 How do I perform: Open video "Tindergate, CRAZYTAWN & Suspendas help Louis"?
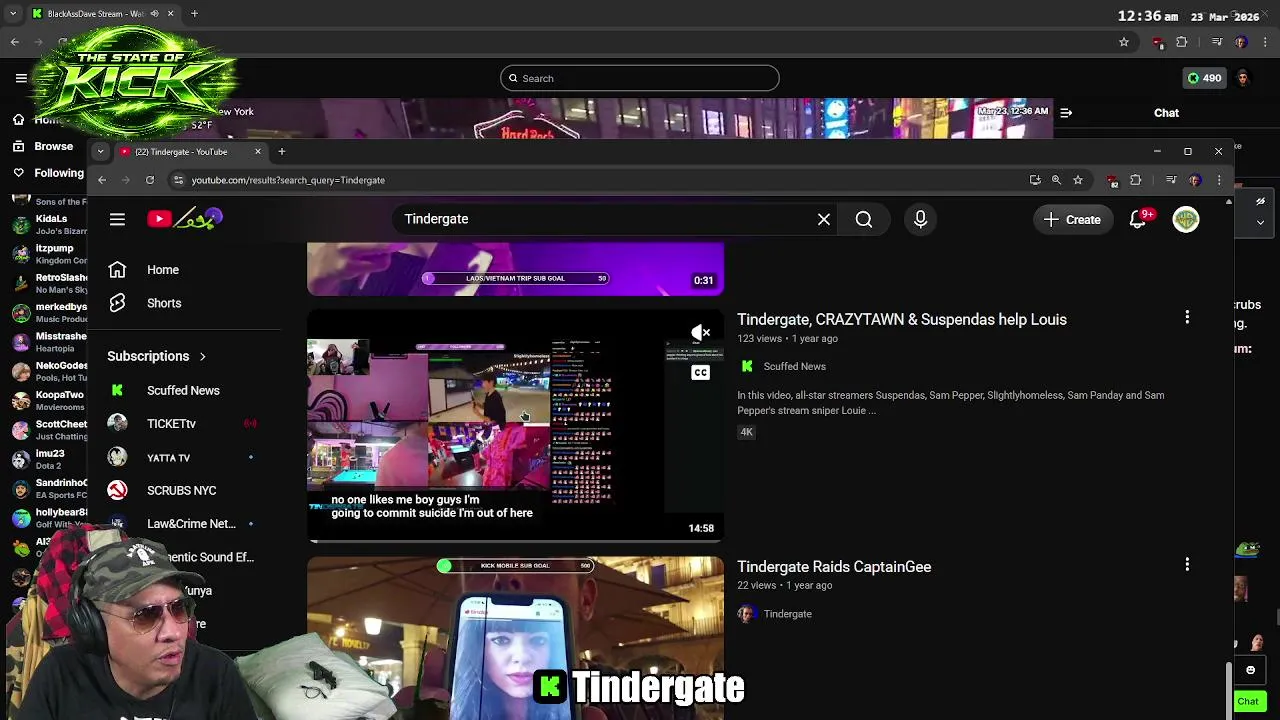902,319
